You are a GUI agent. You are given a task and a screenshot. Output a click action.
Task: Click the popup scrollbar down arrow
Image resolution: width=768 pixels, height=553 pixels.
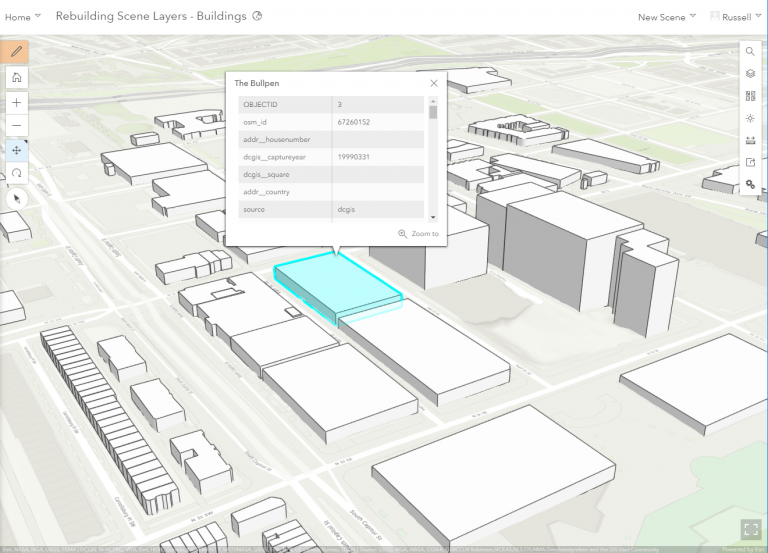point(433,217)
